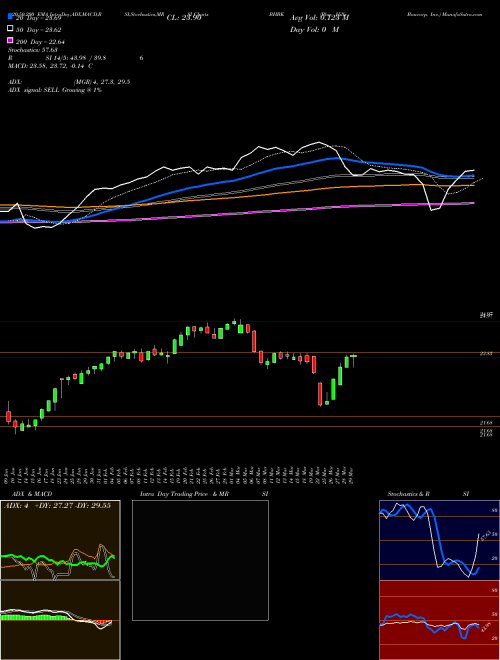Click the 'Stochastics: 57.63' reading

point(32,50)
